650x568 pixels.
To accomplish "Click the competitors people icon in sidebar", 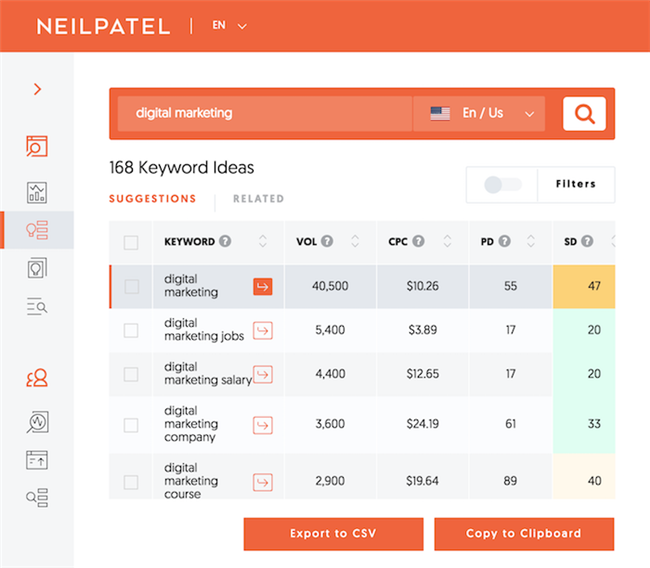I will (37, 378).
